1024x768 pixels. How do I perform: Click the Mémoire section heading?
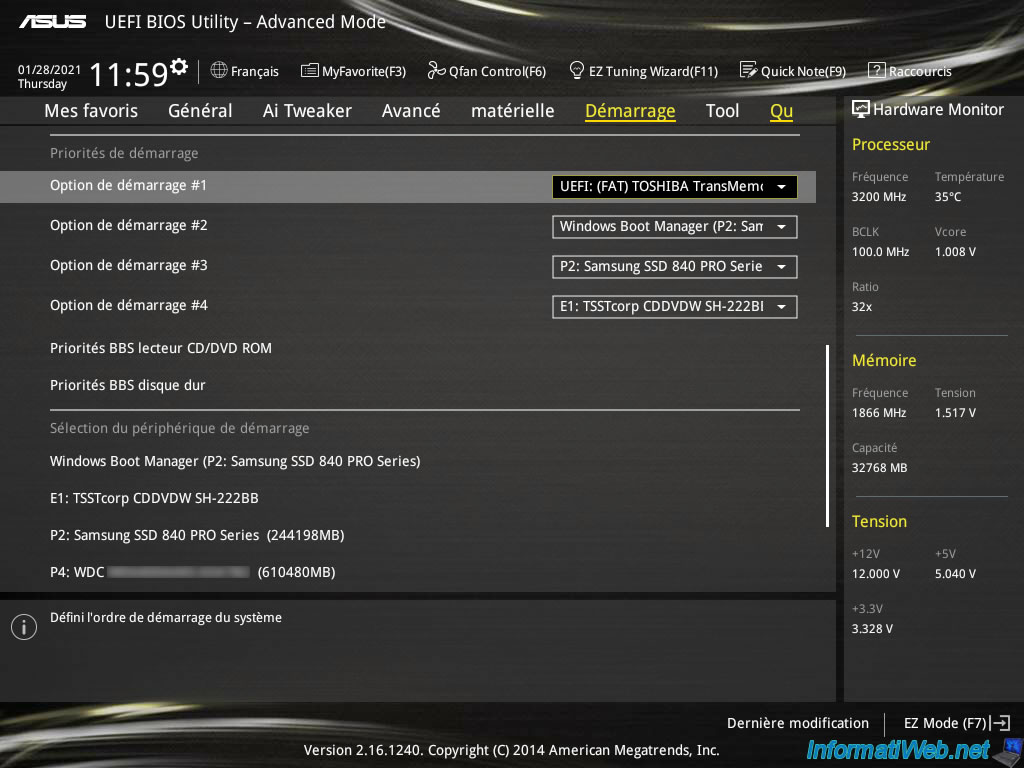[884, 360]
